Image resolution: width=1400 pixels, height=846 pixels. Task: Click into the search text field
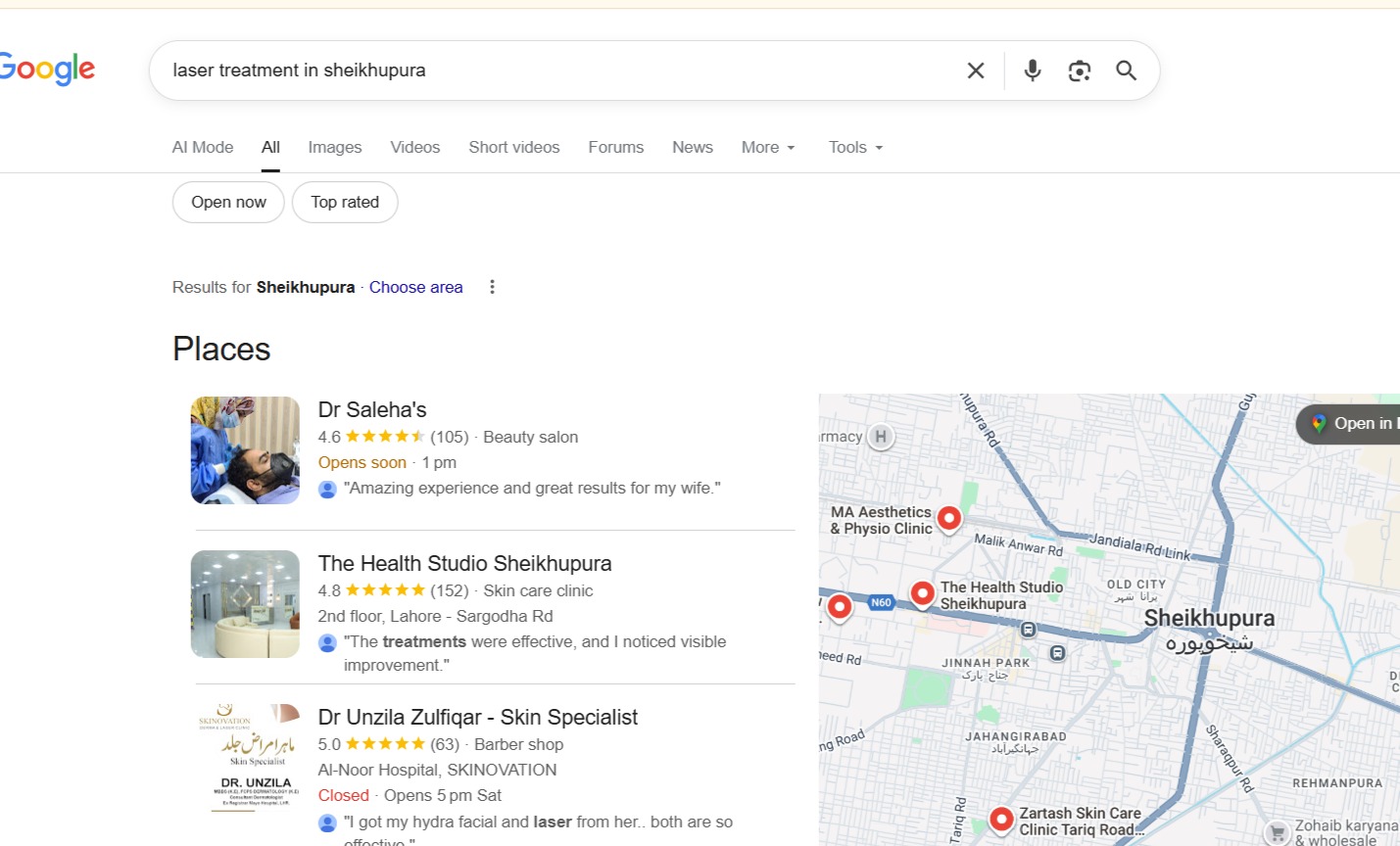coord(549,70)
